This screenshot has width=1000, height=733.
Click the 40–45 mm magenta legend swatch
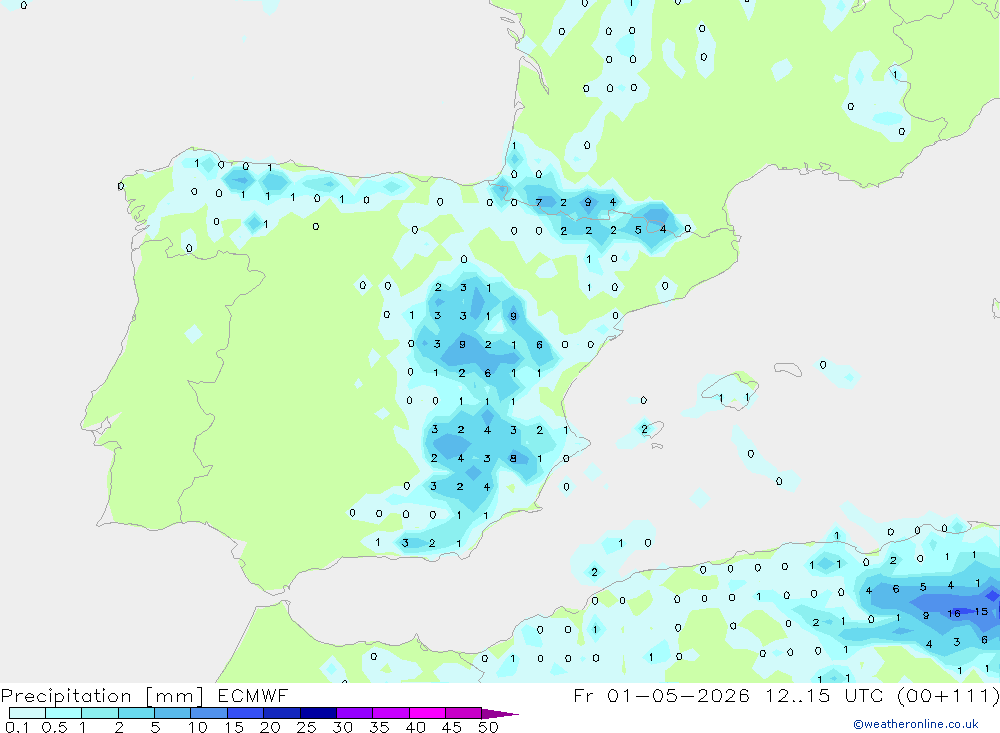tap(427, 713)
